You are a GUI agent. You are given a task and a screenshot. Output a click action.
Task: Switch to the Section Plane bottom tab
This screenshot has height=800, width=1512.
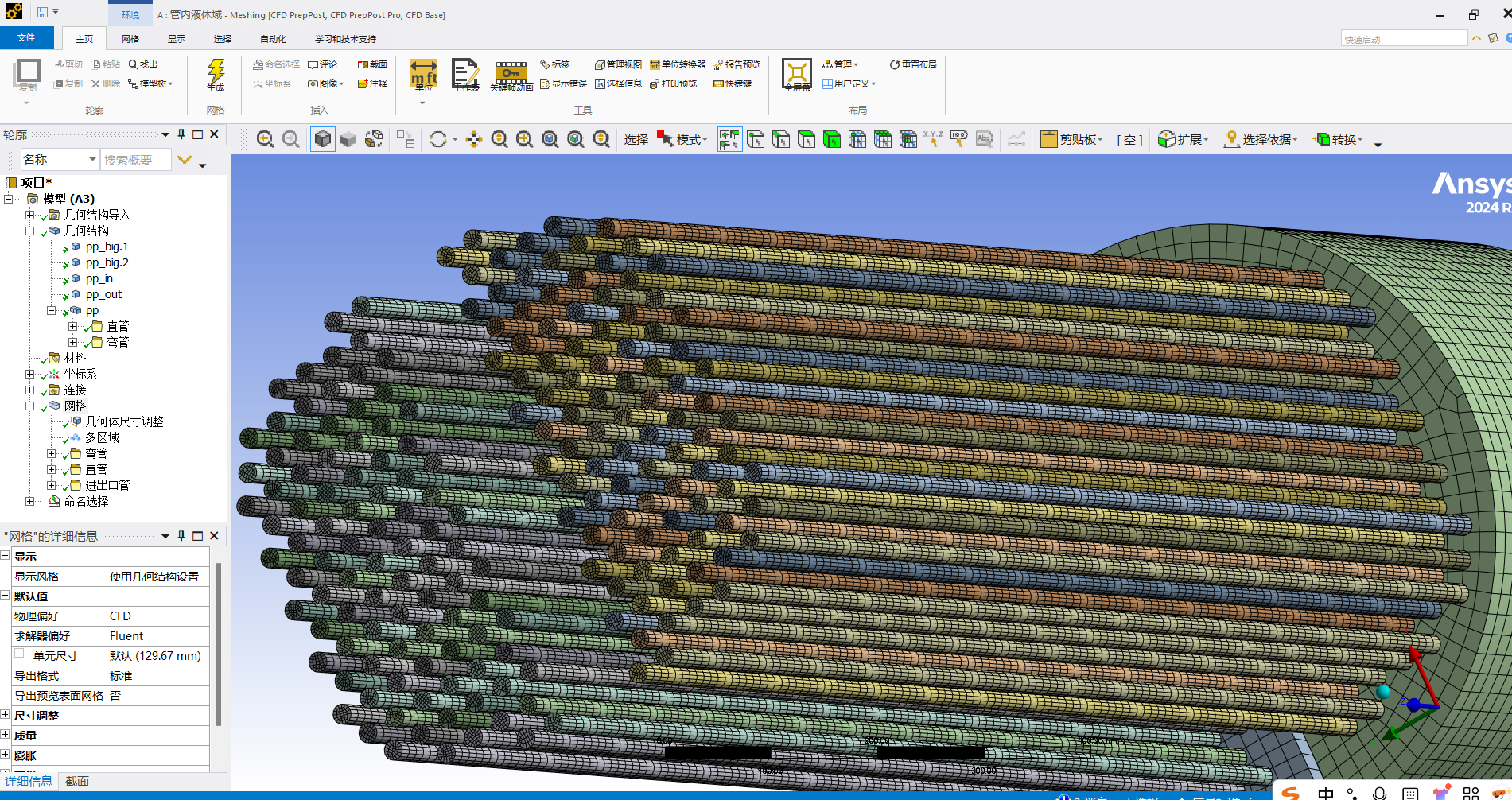[77, 782]
